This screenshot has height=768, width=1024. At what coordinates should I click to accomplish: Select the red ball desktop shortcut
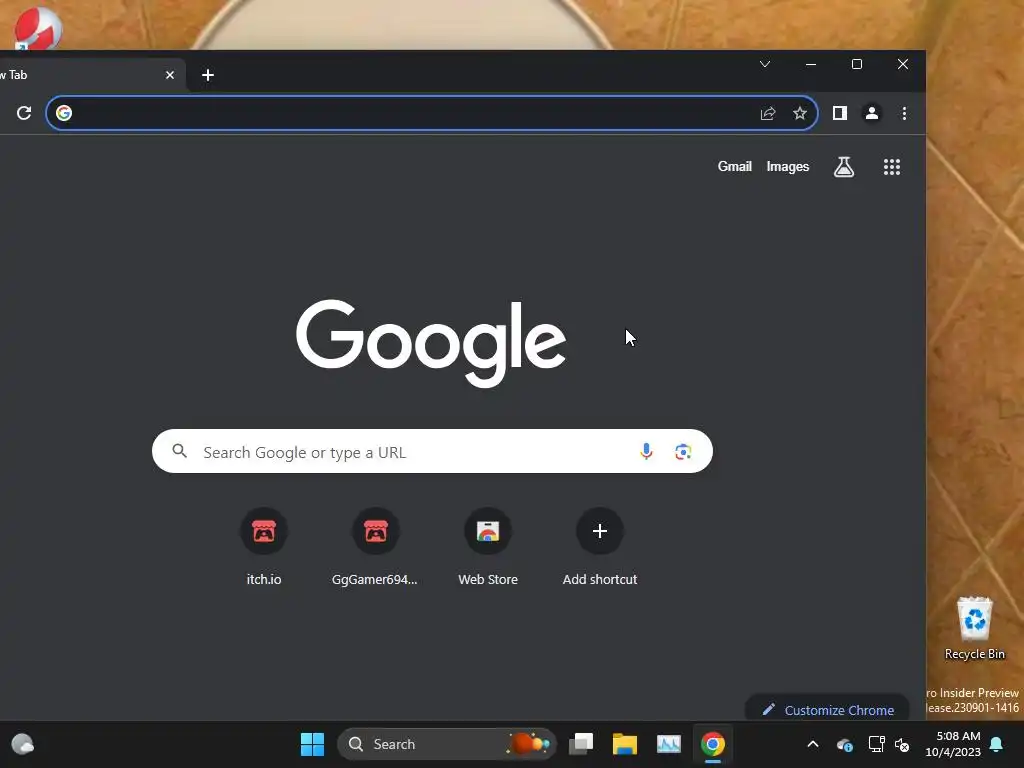tap(38, 27)
